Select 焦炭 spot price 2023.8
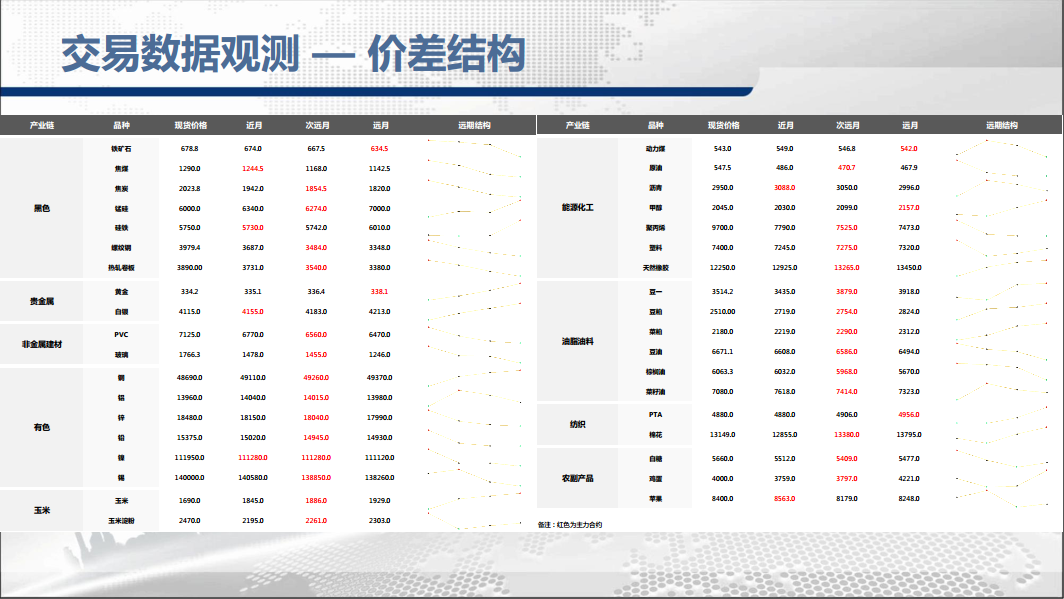Image resolution: width=1064 pixels, height=599 pixels. [x=190, y=189]
